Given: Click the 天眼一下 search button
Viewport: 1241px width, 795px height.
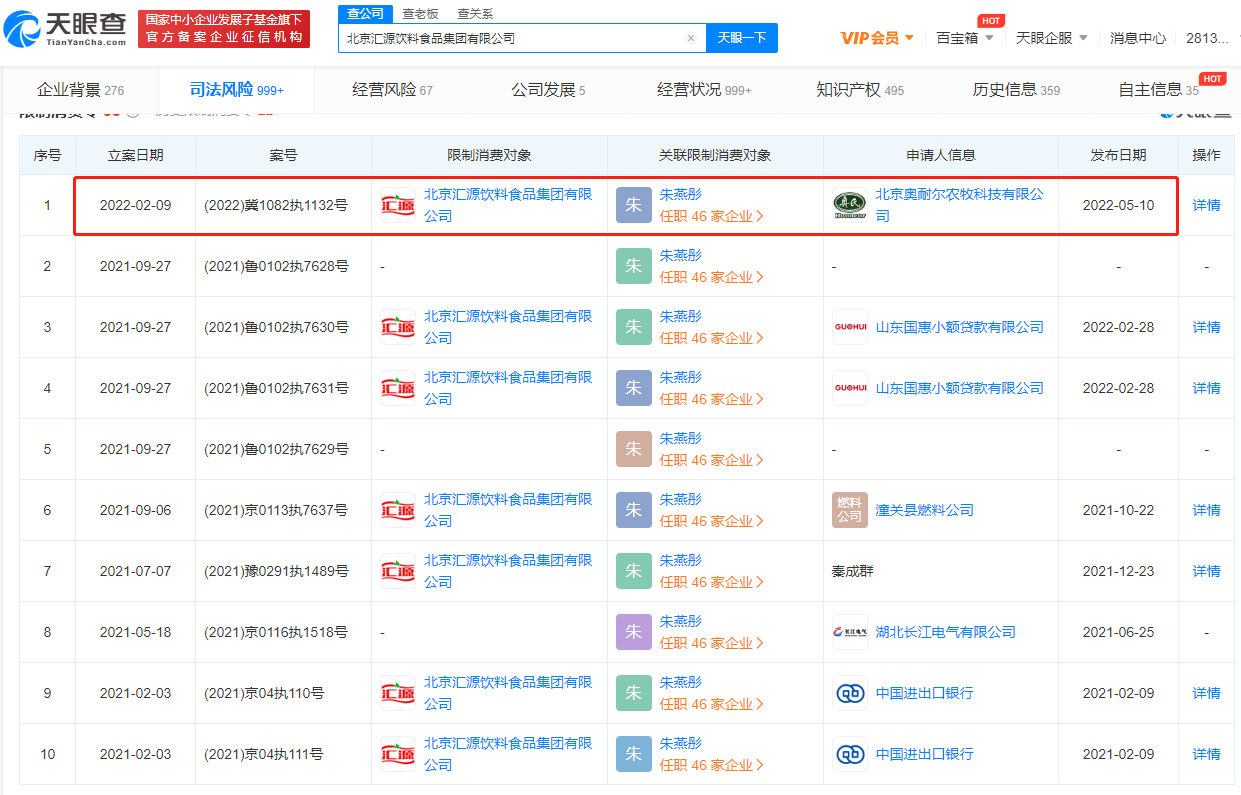Looking at the screenshot, I should 741,38.
